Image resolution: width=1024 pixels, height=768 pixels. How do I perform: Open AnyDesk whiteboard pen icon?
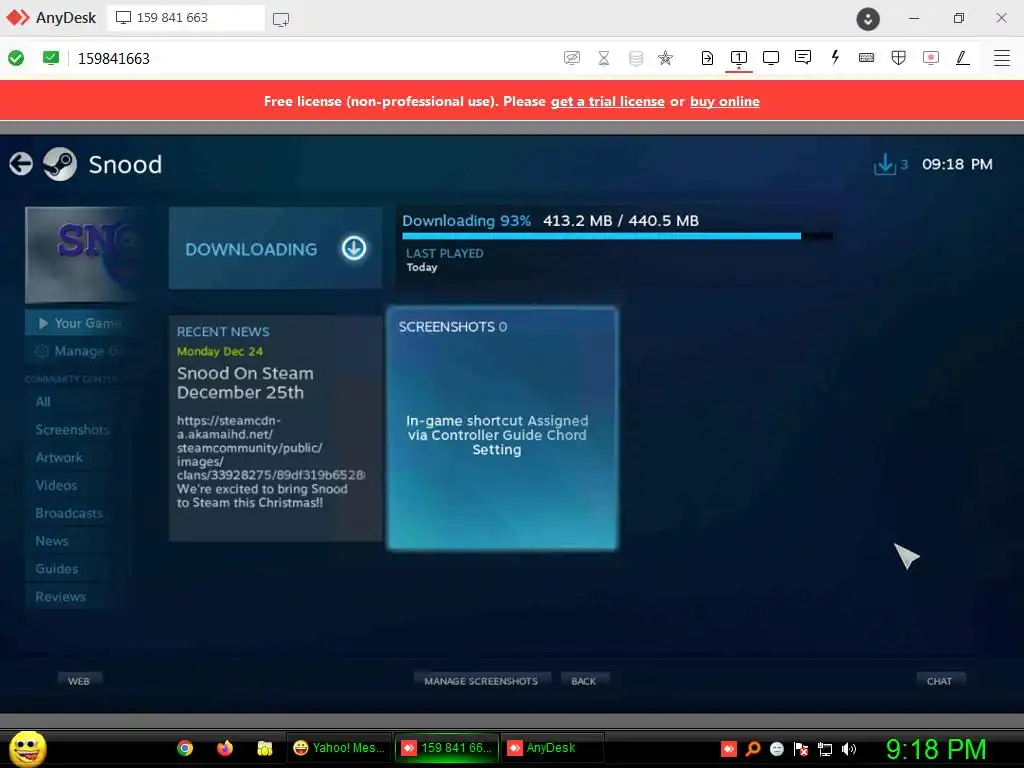pyautogui.click(x=963, y=58)
